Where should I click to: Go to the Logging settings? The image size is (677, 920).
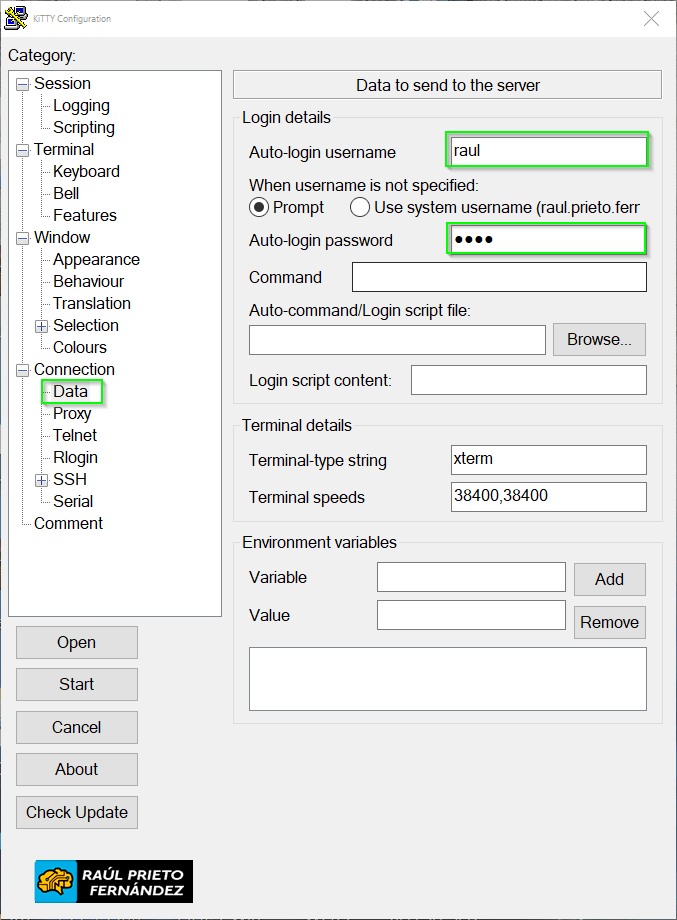tap(81, 106)
